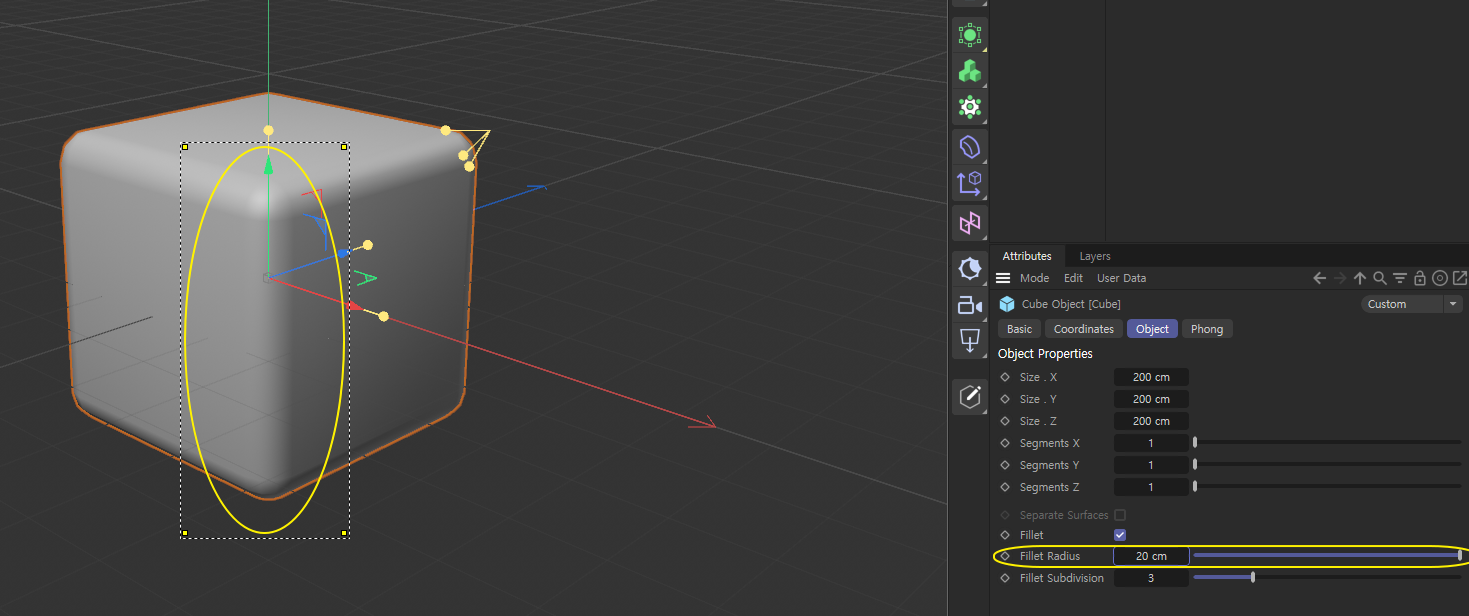The image size is (1469, 616).
Task: Click the Size . X value field
Action: click(1151, 377)
